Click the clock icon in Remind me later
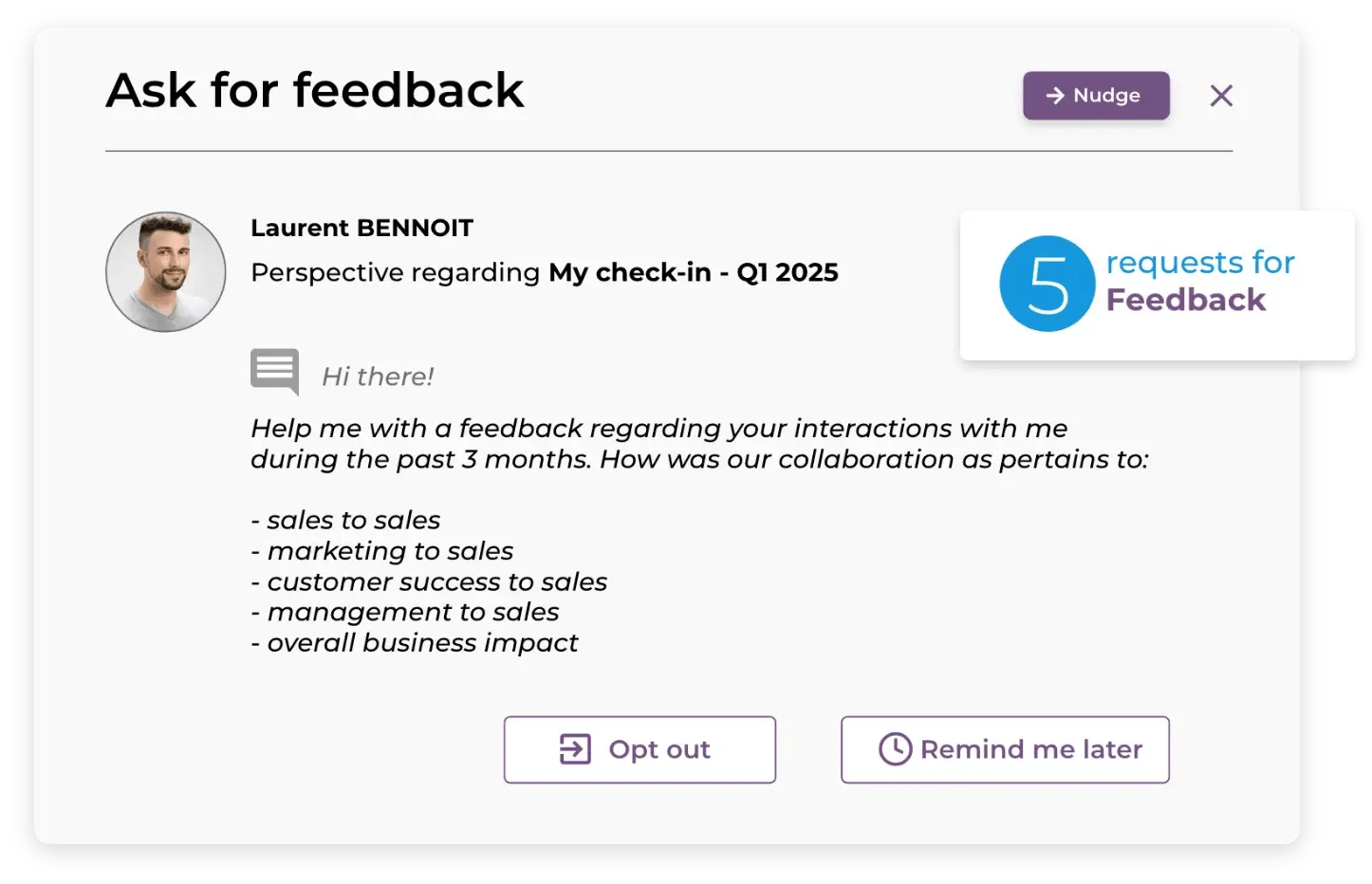1372x884 pixels. click(893, 749)
